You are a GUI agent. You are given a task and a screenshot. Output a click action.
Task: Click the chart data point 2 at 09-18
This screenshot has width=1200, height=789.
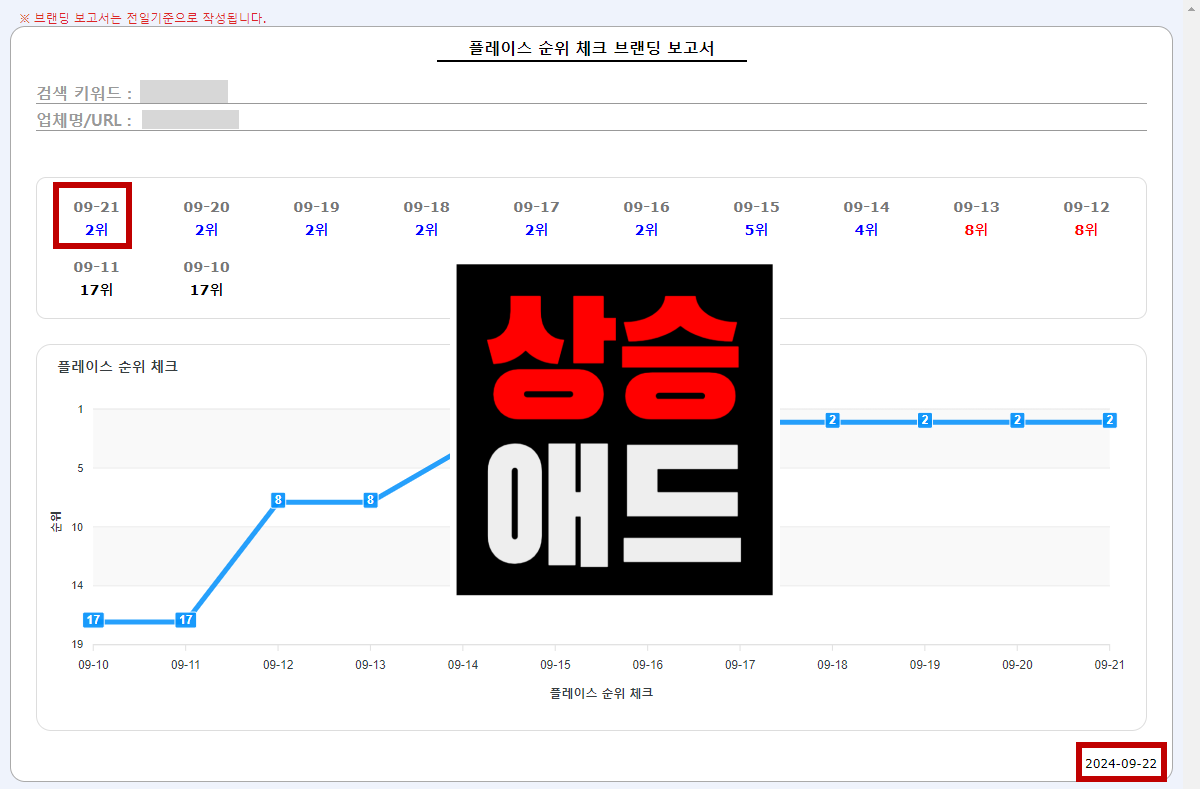[x=832, y=420]
